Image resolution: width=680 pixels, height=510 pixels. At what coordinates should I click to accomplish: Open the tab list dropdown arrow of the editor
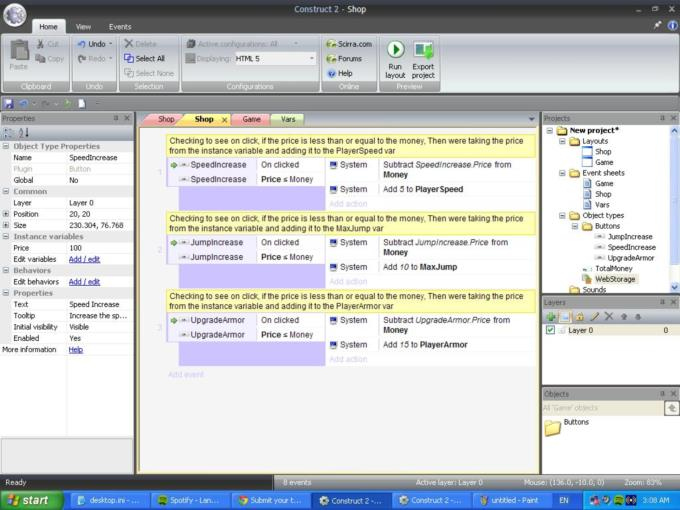532,119
